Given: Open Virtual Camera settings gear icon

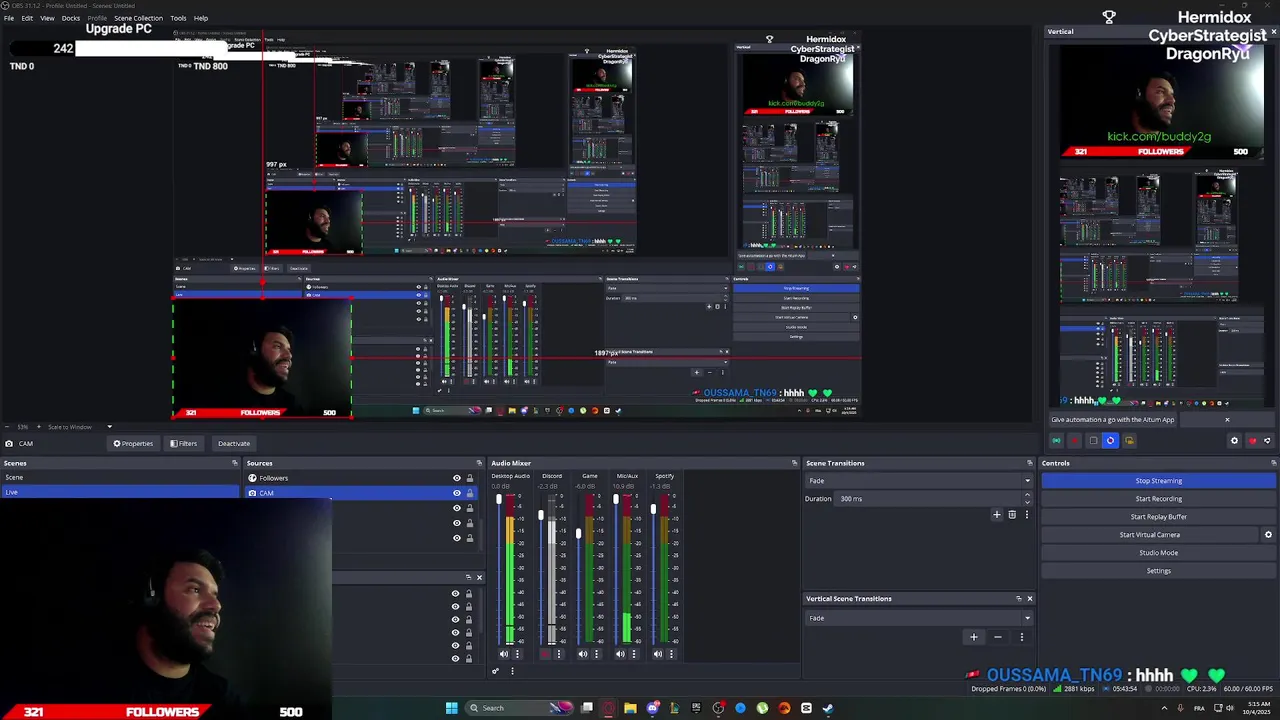Looking at the screenshot, I should pyautogui.click(x=1268, y=535).
